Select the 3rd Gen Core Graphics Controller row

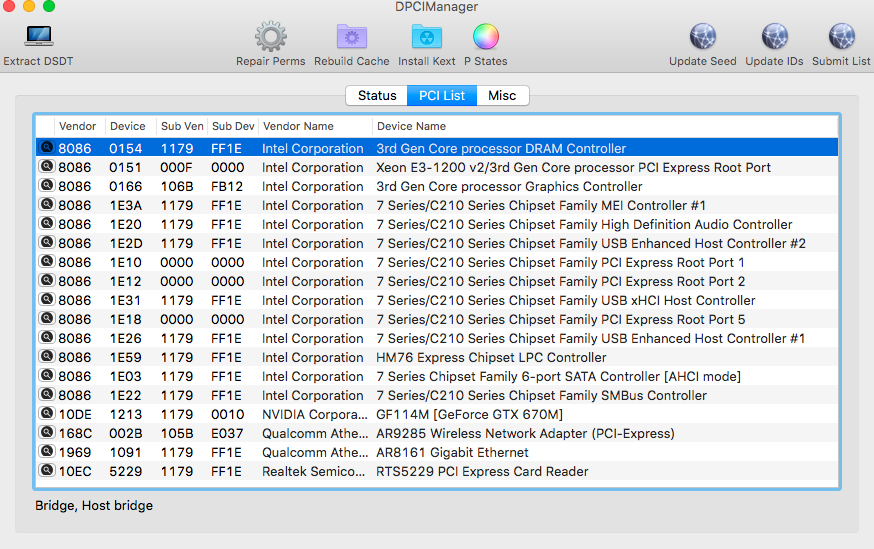click(x=509, y=186)
